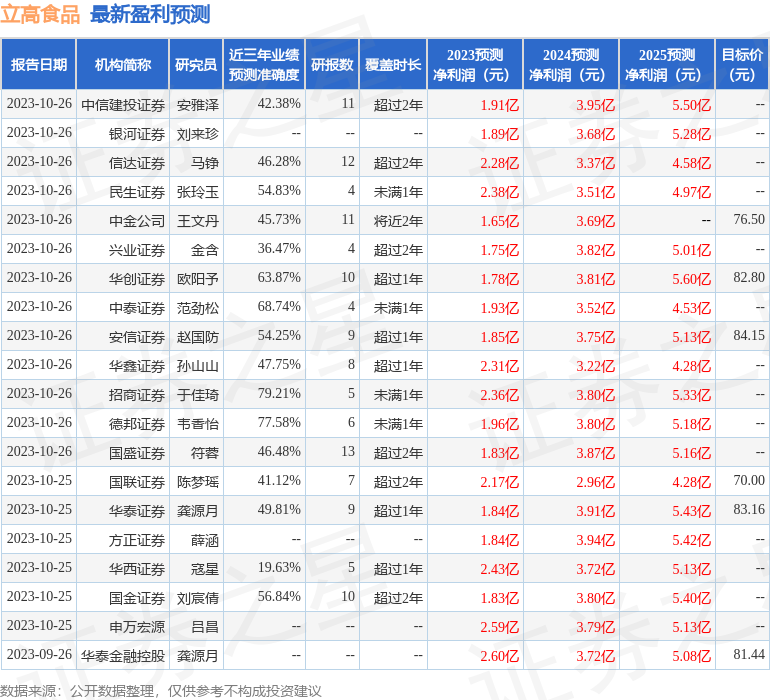Click institution name 兴业证券
Screen dimensions: 770x700
137,250
